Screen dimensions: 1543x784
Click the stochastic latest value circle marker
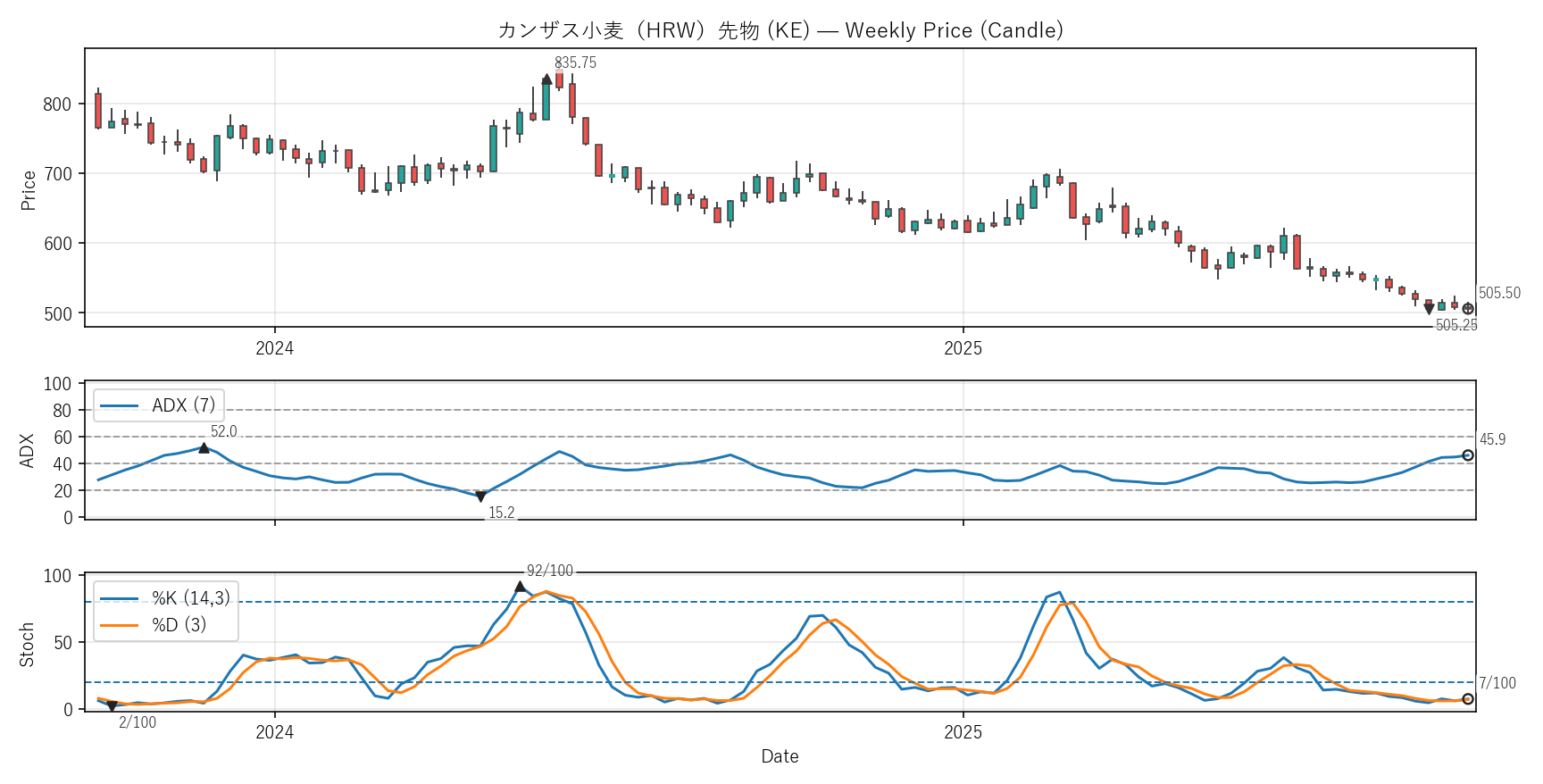coord(1468,699)
